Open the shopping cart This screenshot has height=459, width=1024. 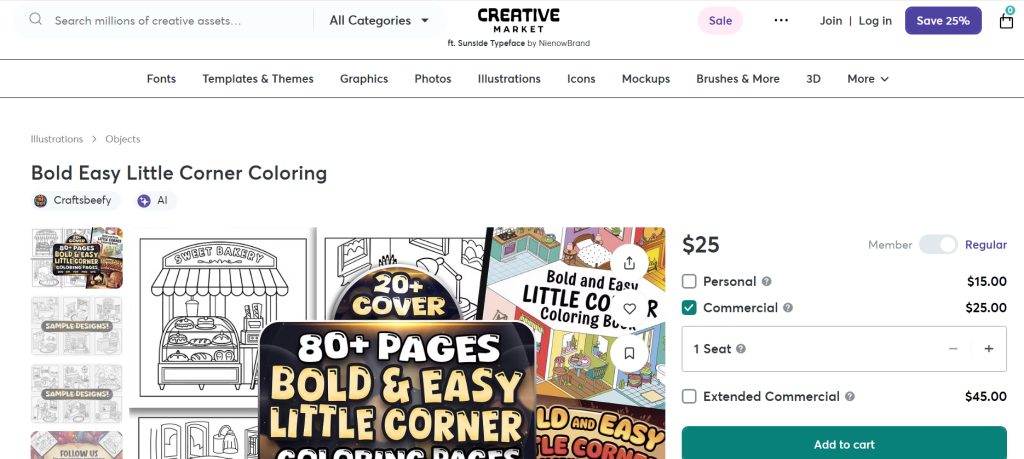coord(1006,20)
